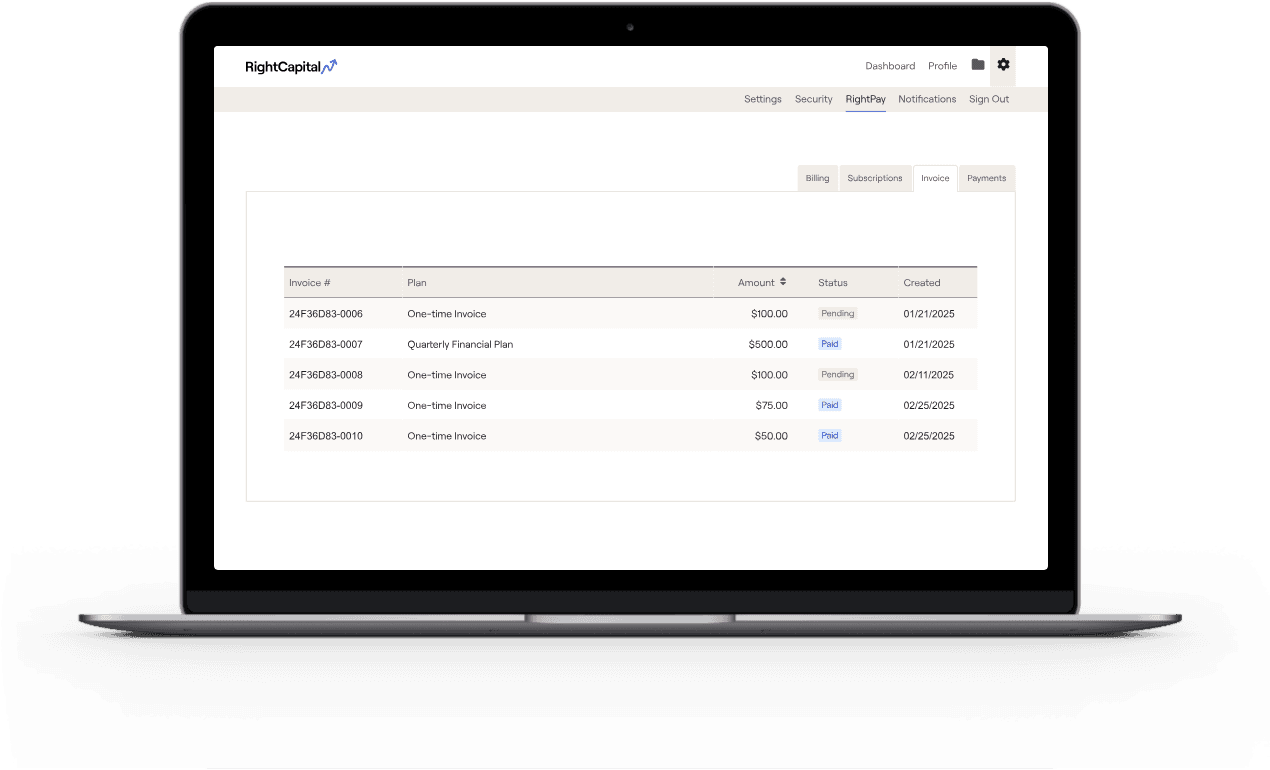
Task: Click Sign Out
Action: 989,99
